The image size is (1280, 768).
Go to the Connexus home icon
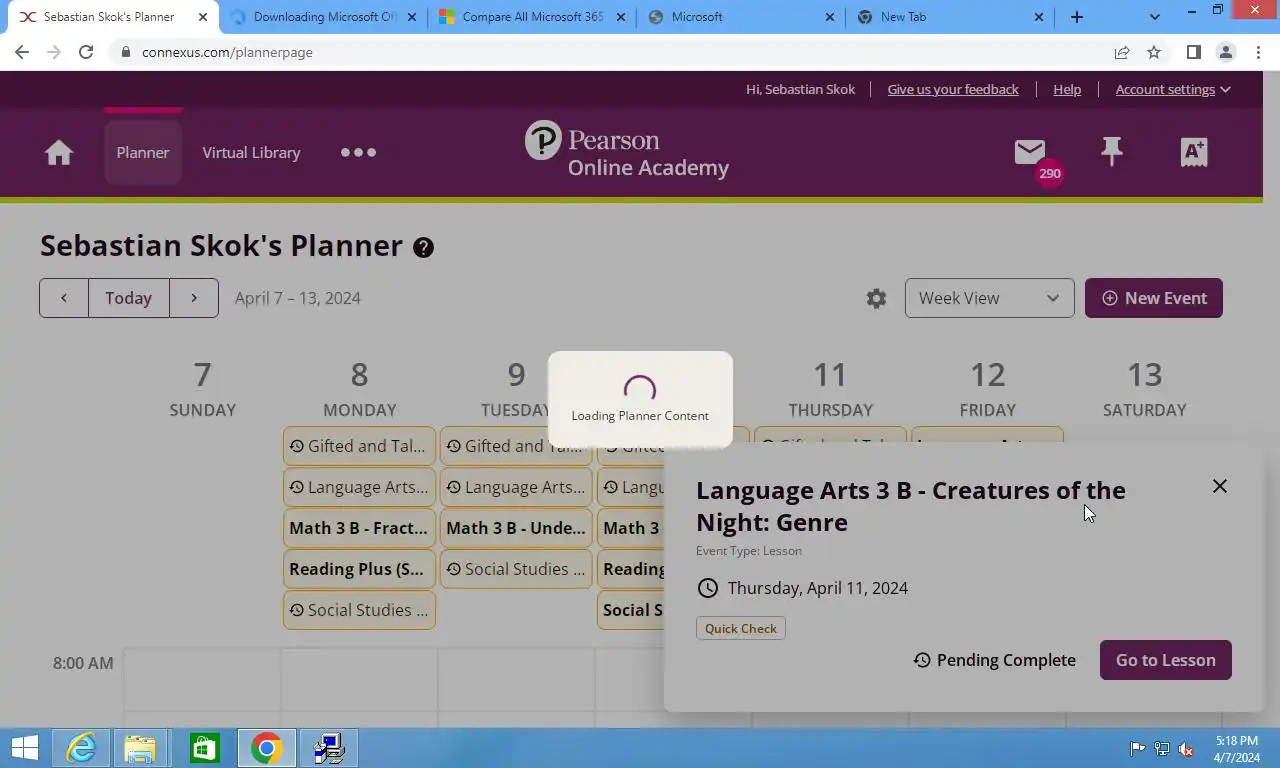[59, 152]
